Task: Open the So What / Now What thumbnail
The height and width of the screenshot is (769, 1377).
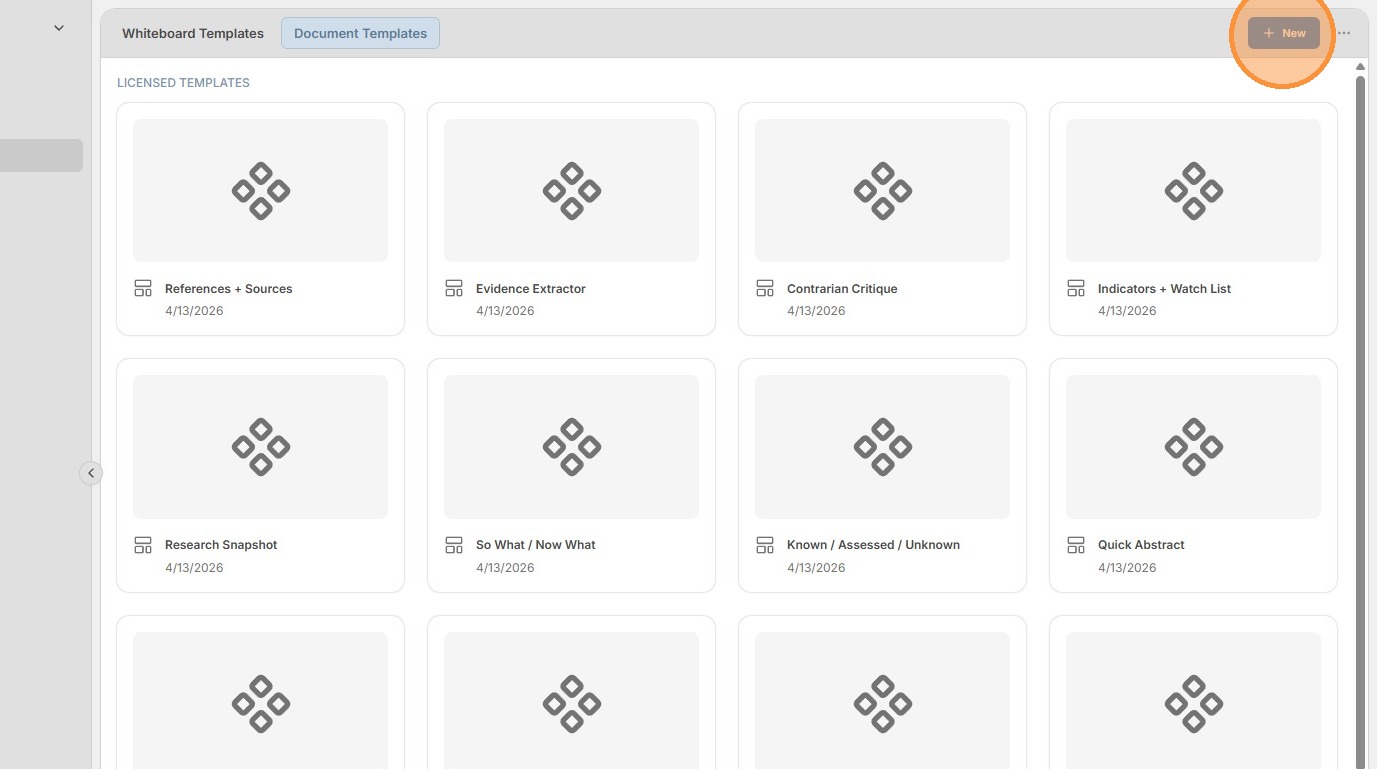Action: pos(571,447)
